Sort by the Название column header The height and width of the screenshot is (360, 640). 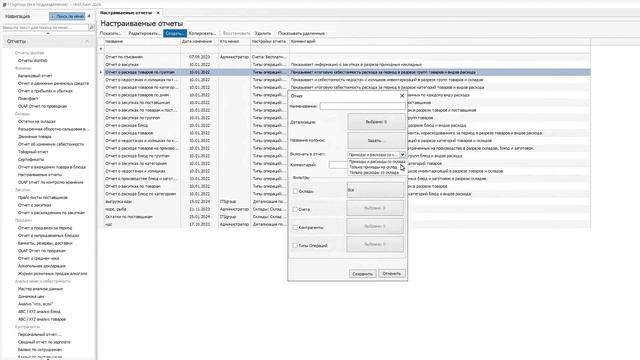click(x=142, y=41)
